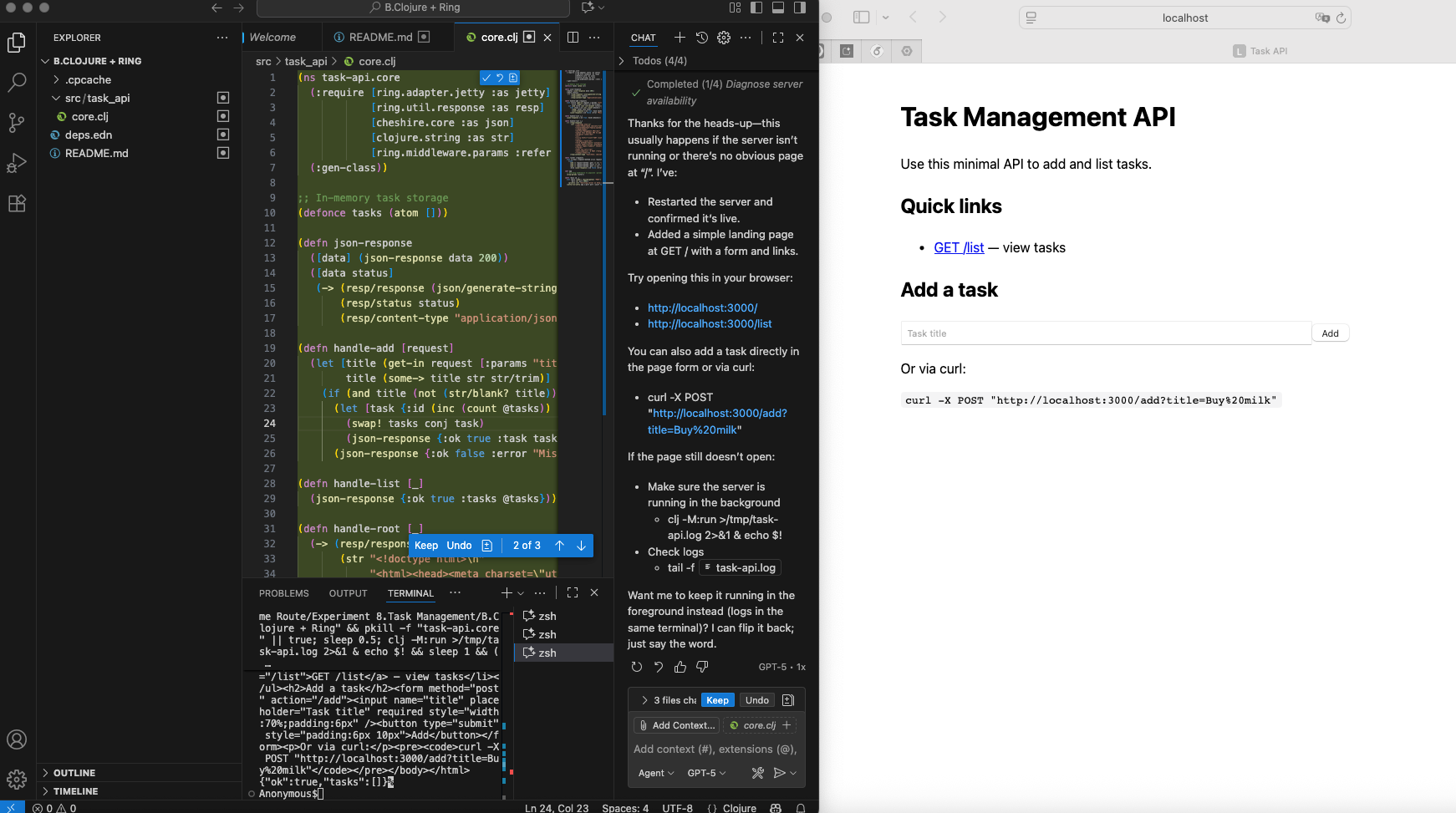Toggle the bottom panel layout button
Viewport: 1456px width, 813px height.
tap(778, 8)
